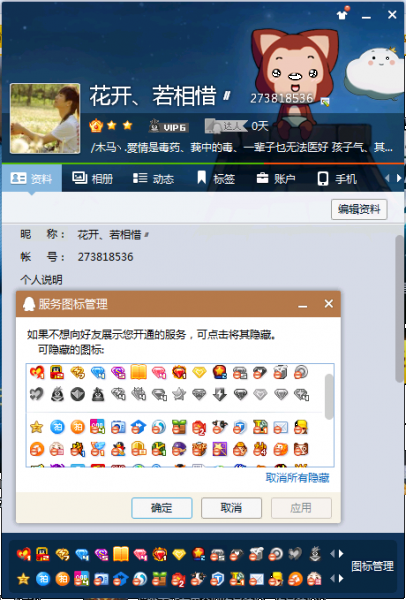Viewport: 406px width, 600px height.
Task: Confirm with the 确定 button
Action: click(x=162, y=508)
